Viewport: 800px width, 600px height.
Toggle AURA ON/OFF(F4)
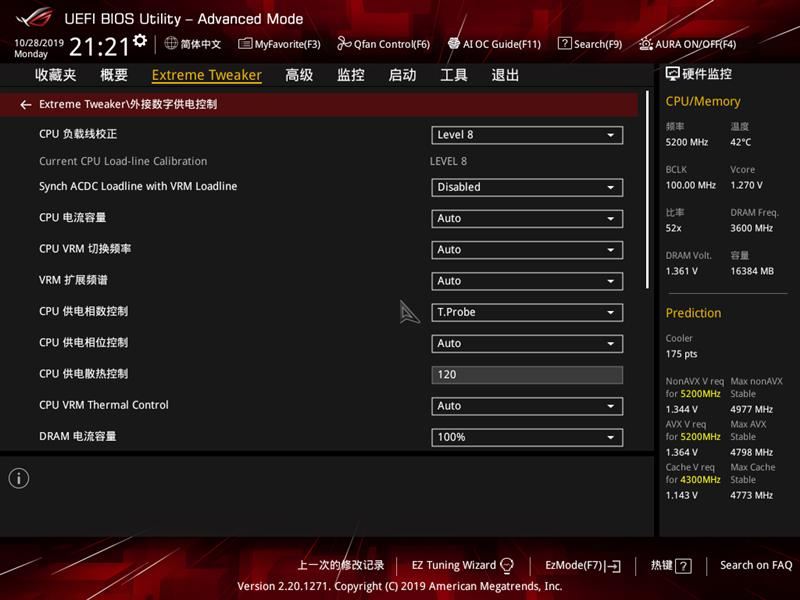coord(695,44)
